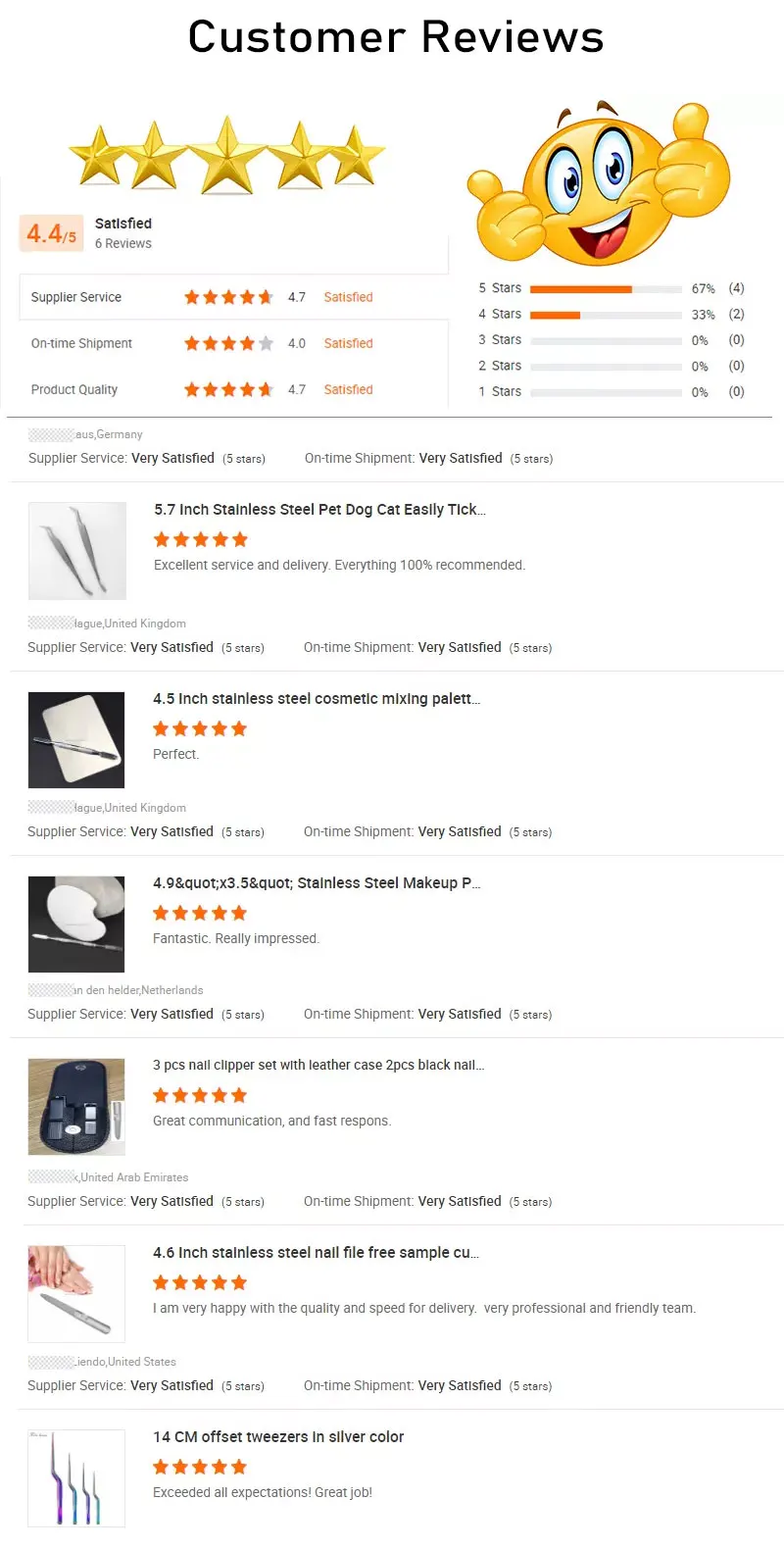Click the Product Quality star rating icons
The width and height of the screenshot is (784, 1549).
click(x=228, y=389)
